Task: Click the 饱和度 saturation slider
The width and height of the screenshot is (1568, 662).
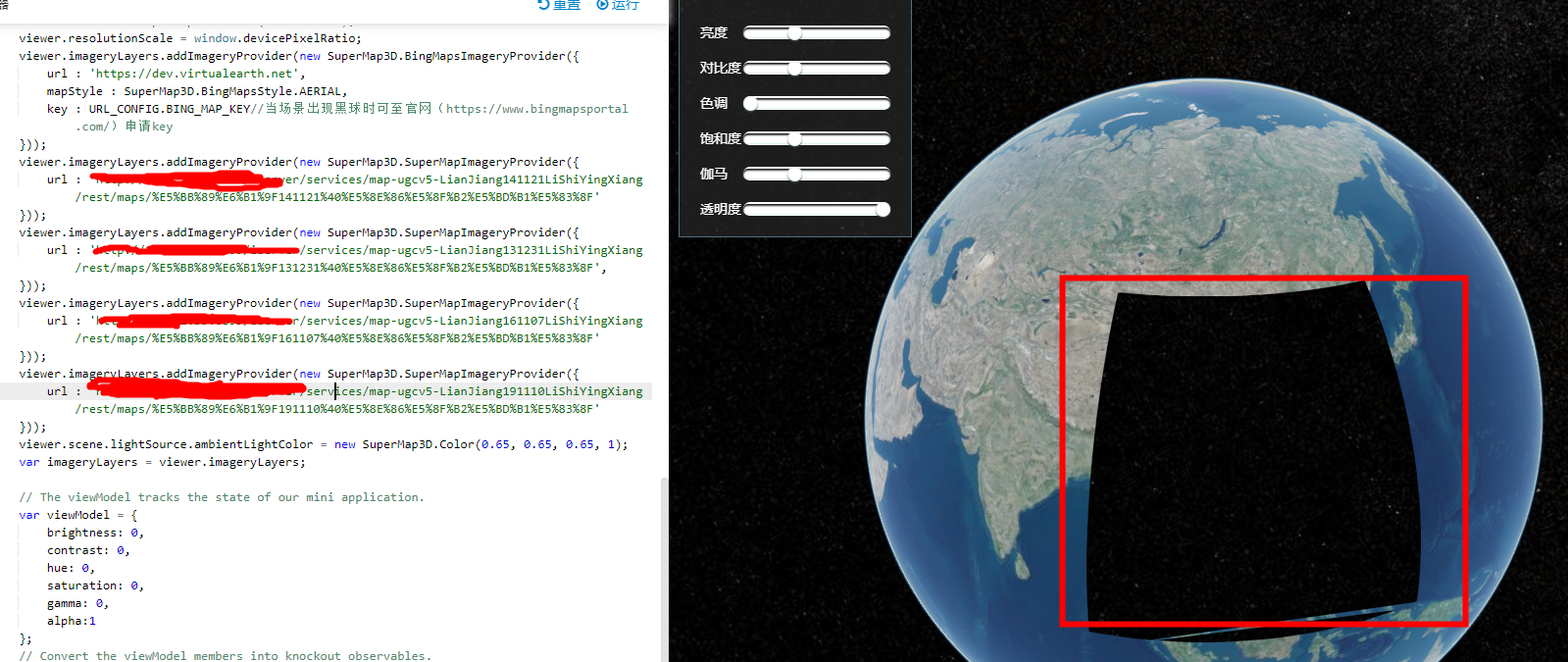Action: tap(817, 139)
